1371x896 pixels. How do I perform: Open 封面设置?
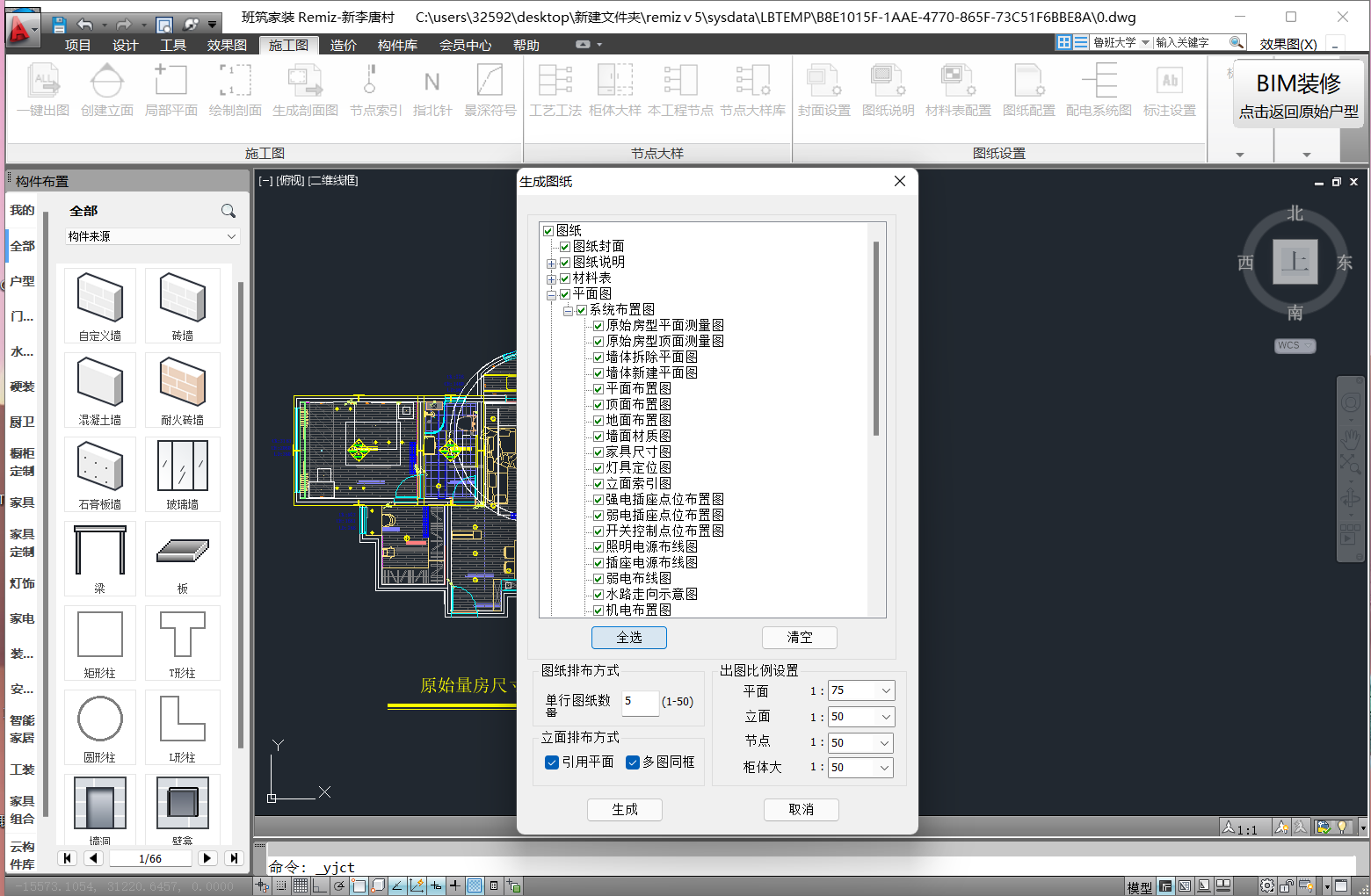pos(824,90)
